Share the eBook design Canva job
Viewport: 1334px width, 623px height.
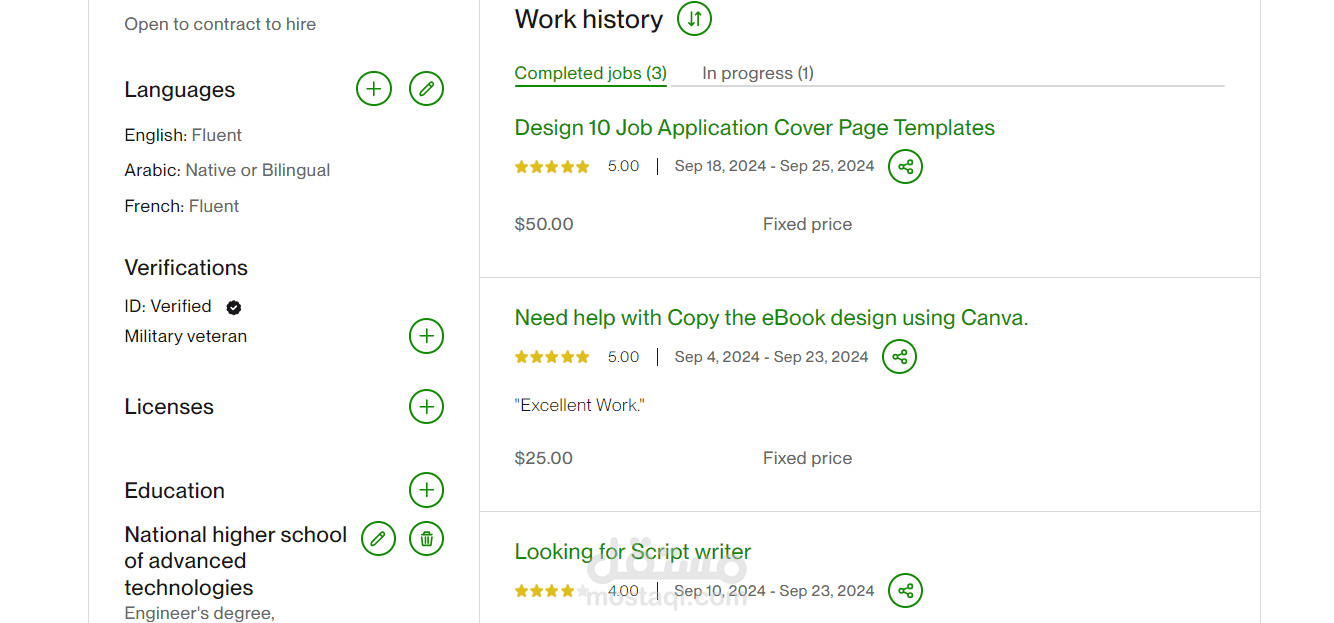[899, 357]
